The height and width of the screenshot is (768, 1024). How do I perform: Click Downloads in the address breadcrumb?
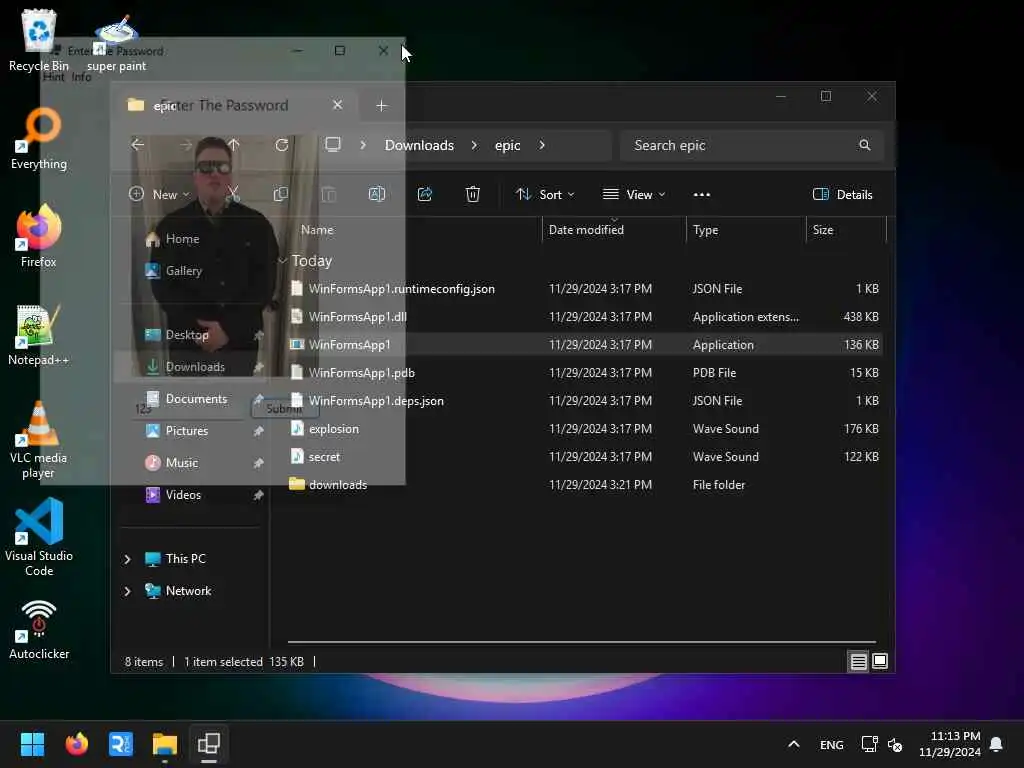(419, 145)
